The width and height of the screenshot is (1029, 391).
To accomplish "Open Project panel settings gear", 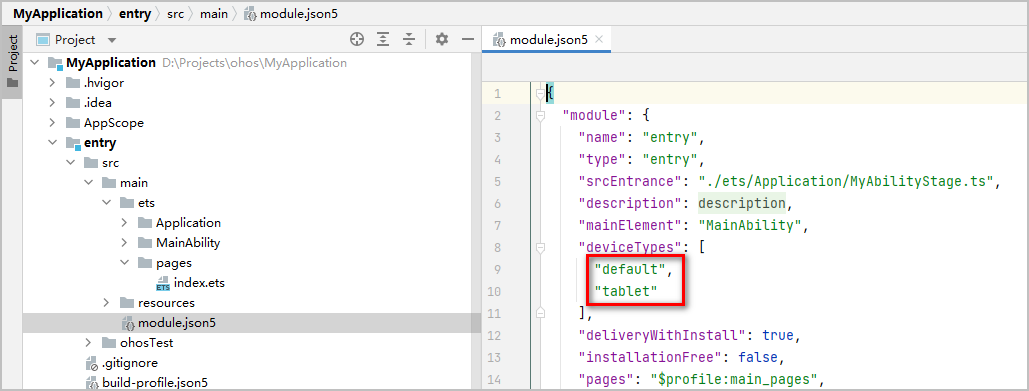I will 442,39.
